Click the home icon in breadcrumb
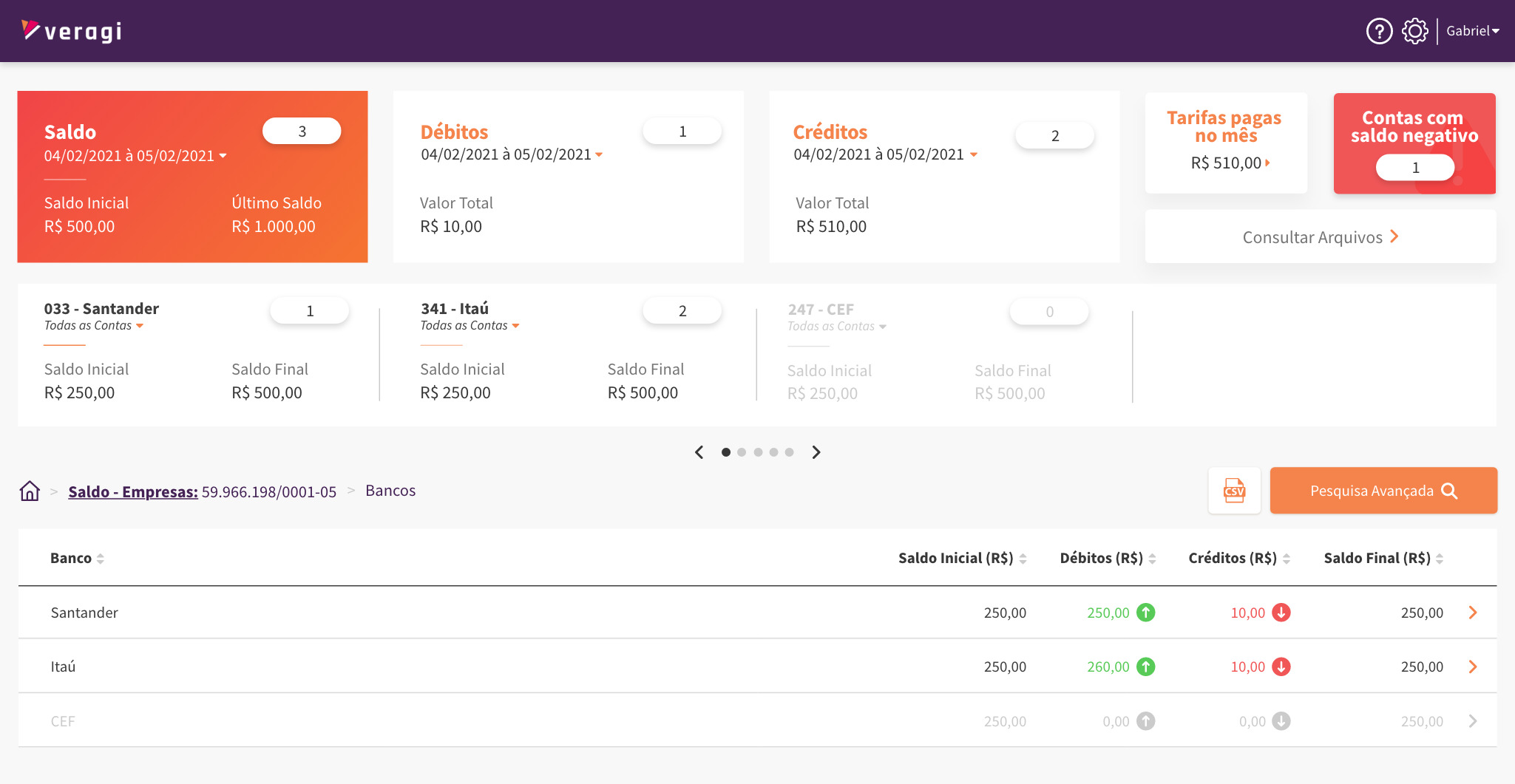The width and height of the screenshot is (1515, 784). [30, 491]
